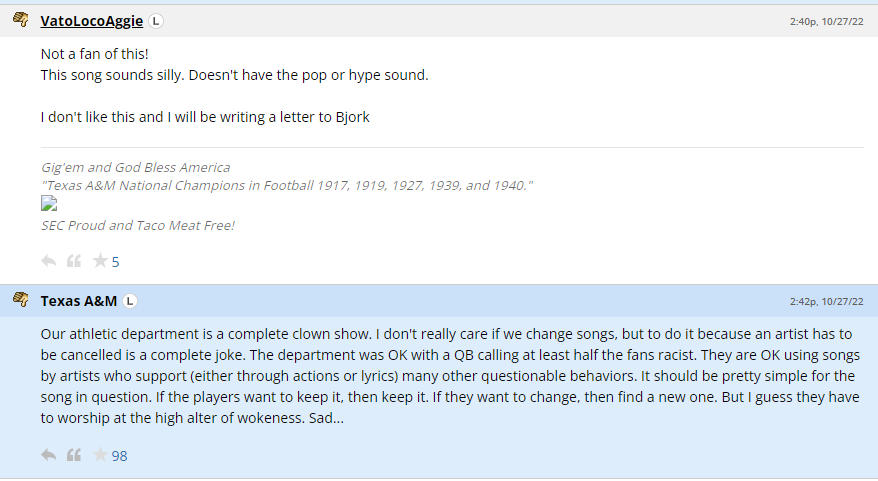
Task: Open VatoLocoAggie's user profile link
Action: click(92, 21)
